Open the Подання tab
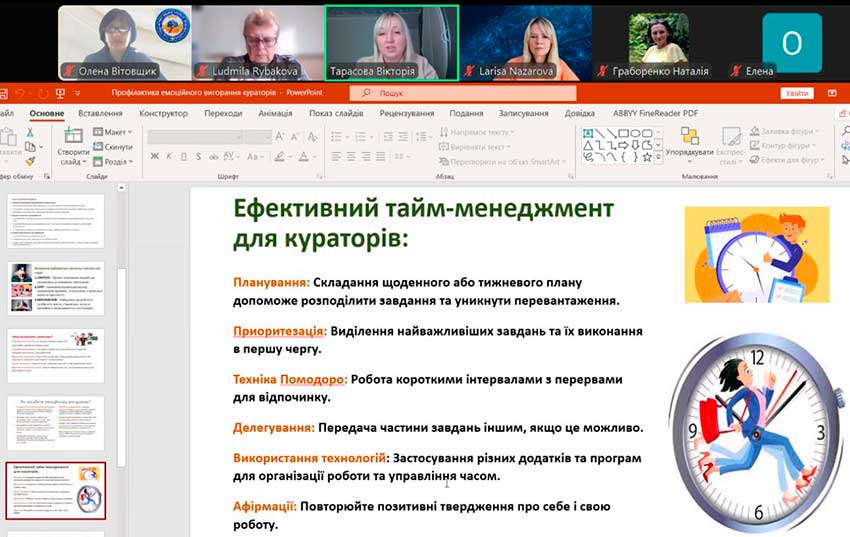 [466, 113]
